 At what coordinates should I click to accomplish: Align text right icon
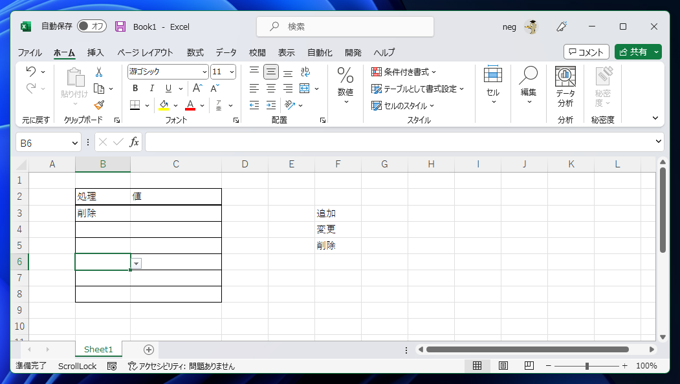tap(288, 89)
